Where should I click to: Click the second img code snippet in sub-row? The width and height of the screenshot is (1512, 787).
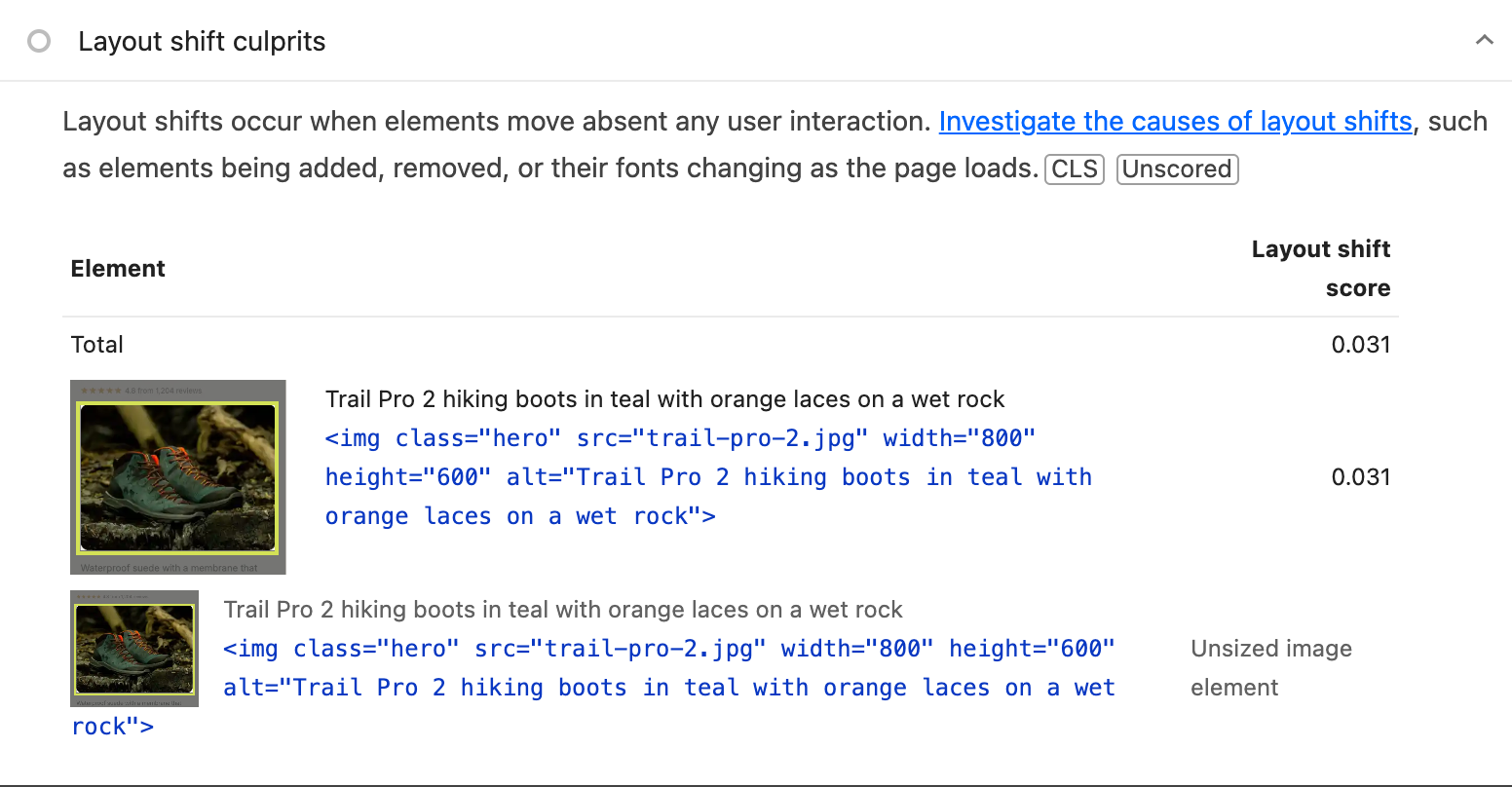593,688
